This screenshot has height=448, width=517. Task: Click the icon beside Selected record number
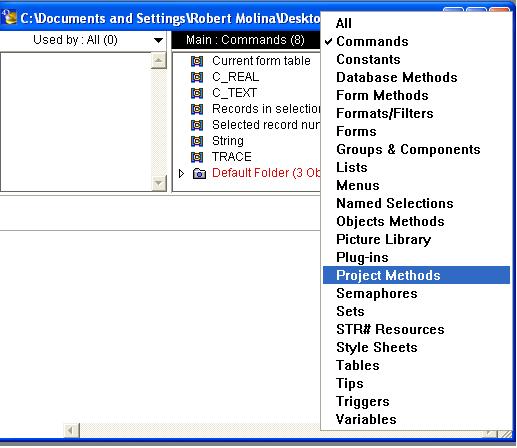coord(197,125)
